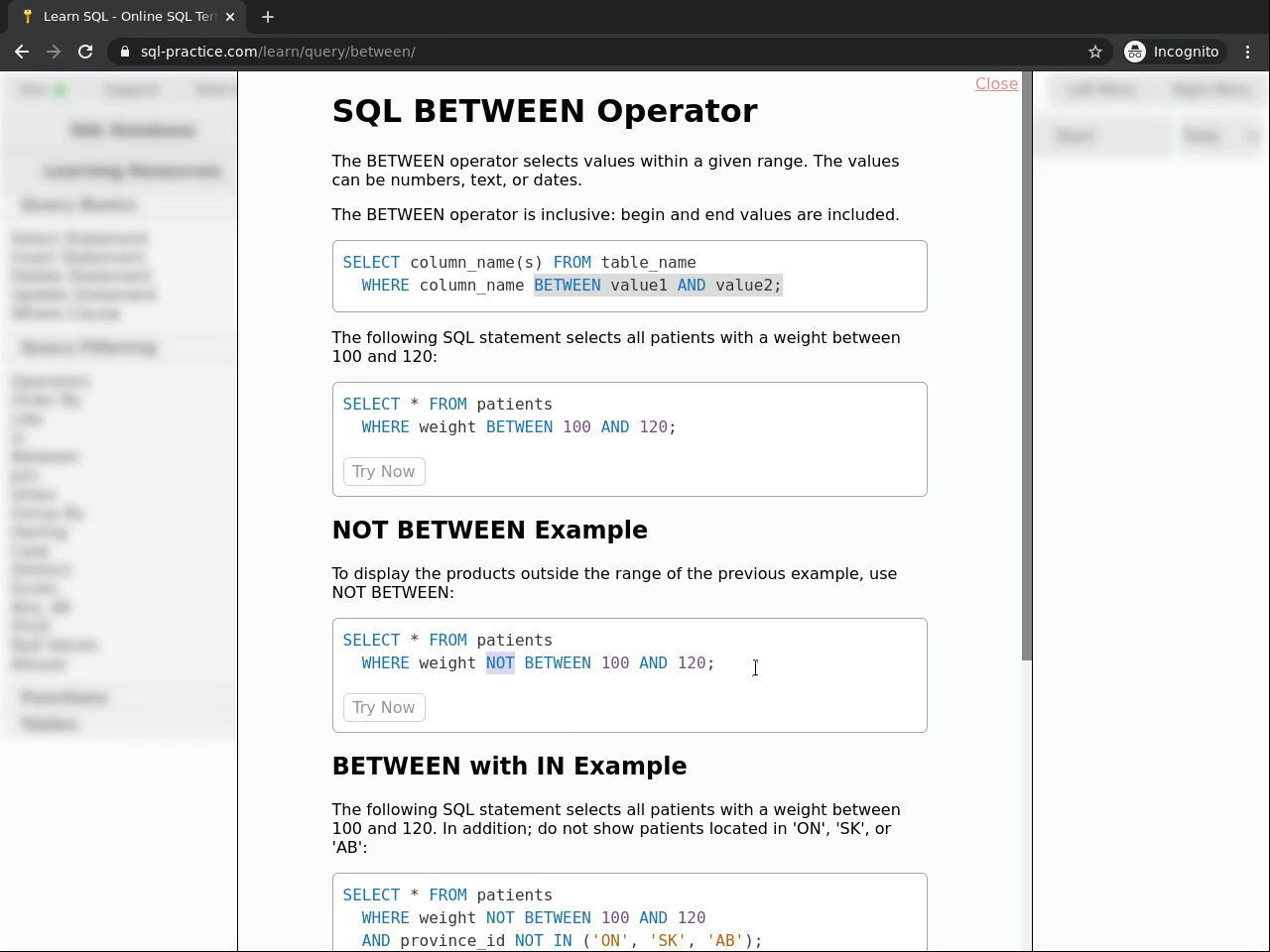Toggle the Right Menu button
Viewport: 1270px width, 952px height.
point(1211,89)
